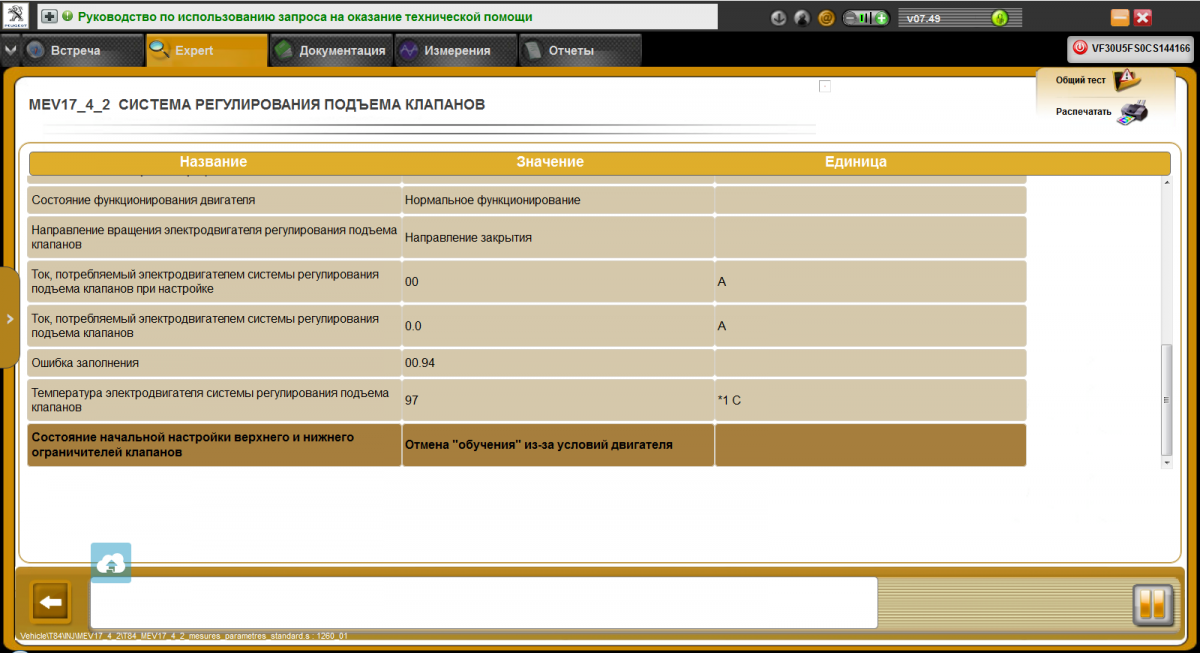Open the user profile icon

(x=802, y=18)
